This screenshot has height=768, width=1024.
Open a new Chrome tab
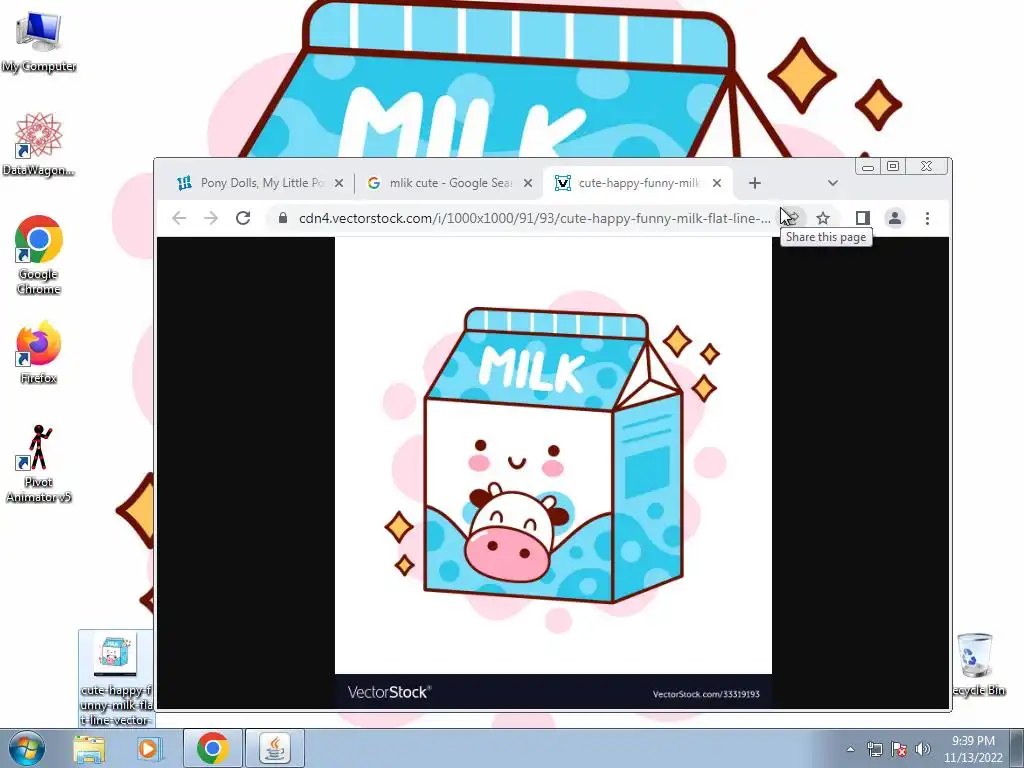point(754,184)
